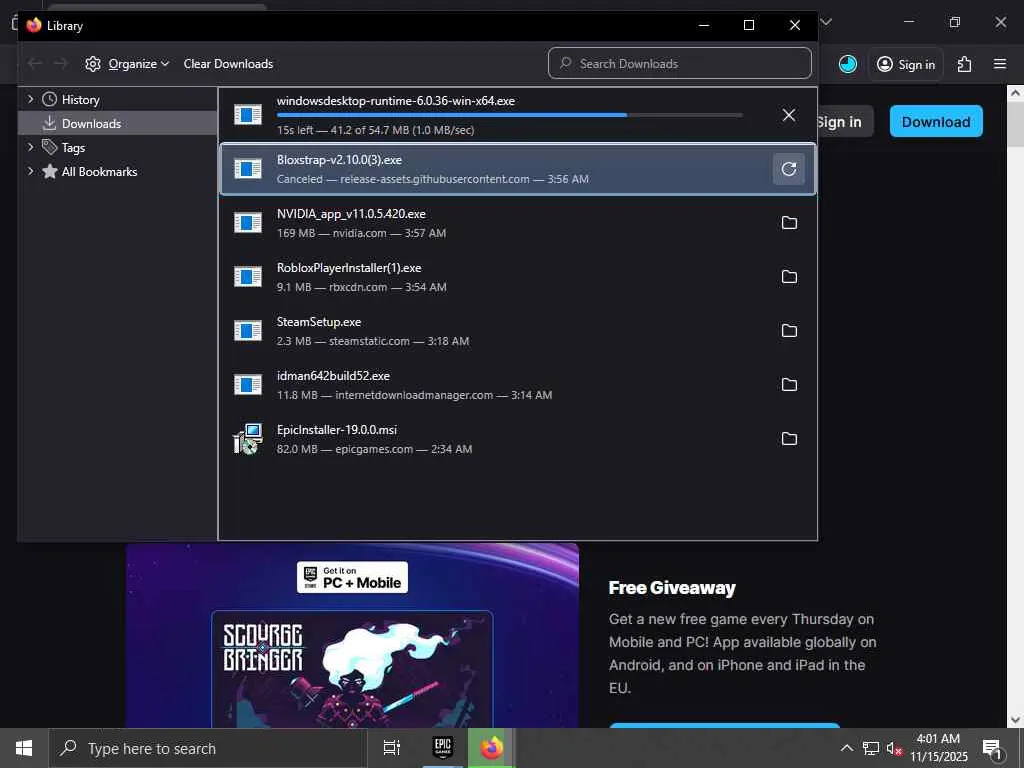This screenshot has width=1024, height=768.
Task: Open the notification center icon
Action: [x=992, y=749]
